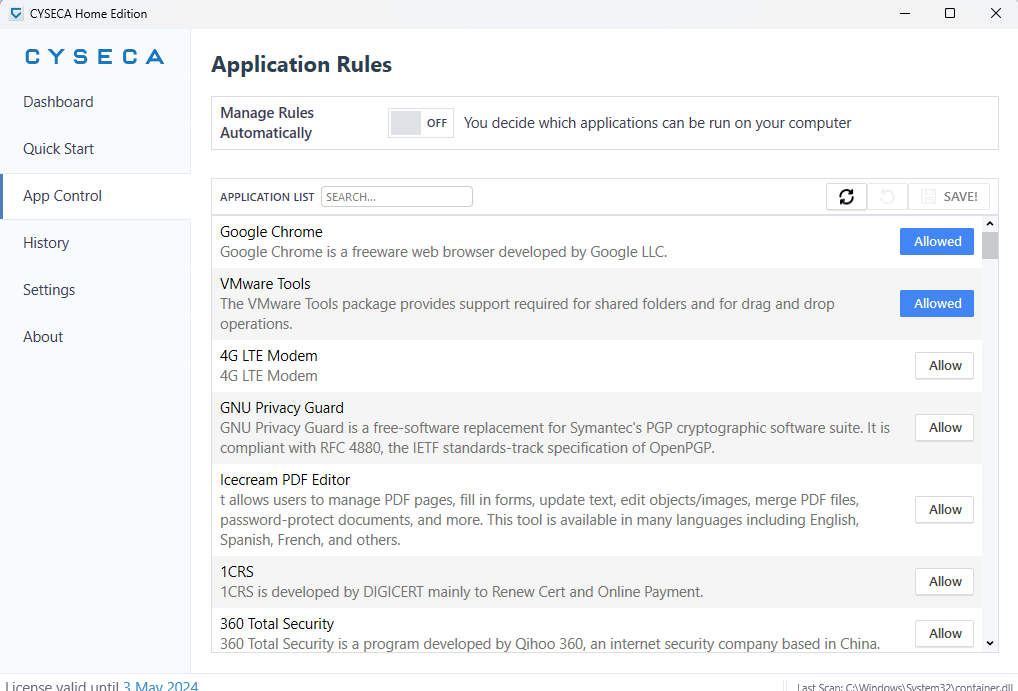Select the 1CRS row title
Image resolution: width=1018 pixels, height=691 pixels.
pos(237,572)
